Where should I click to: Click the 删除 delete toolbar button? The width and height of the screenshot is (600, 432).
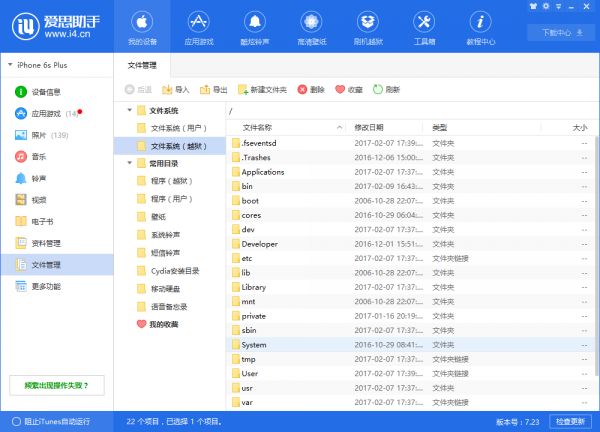(x=311, y=90)
